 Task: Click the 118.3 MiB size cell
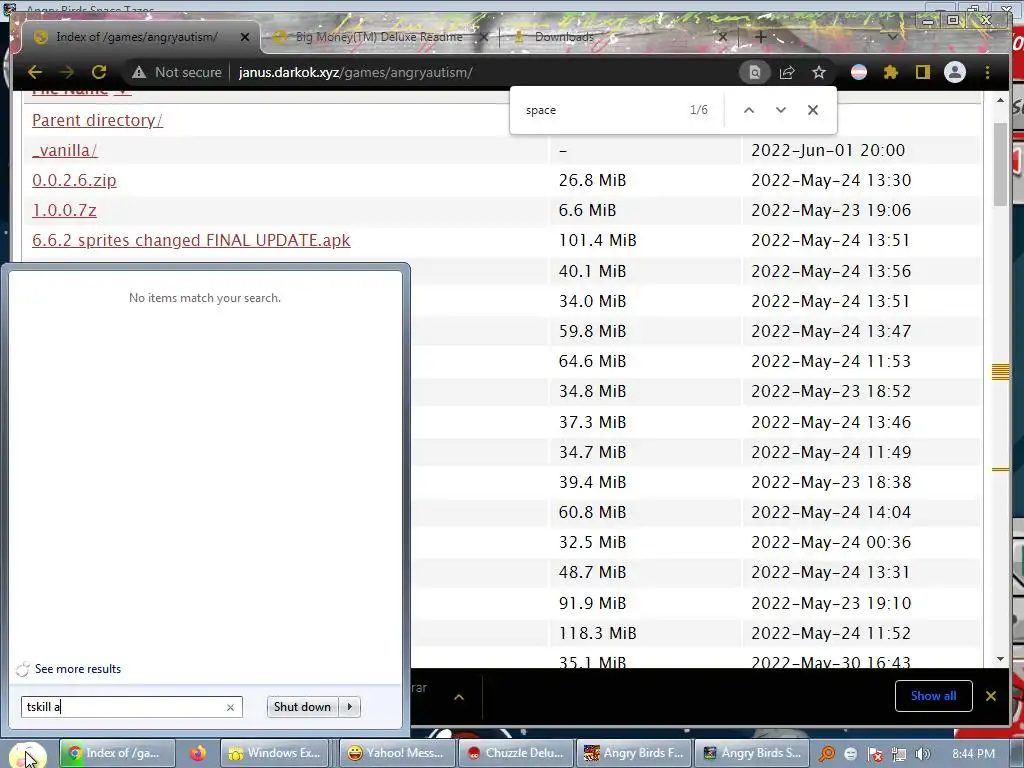pos(598,633)
